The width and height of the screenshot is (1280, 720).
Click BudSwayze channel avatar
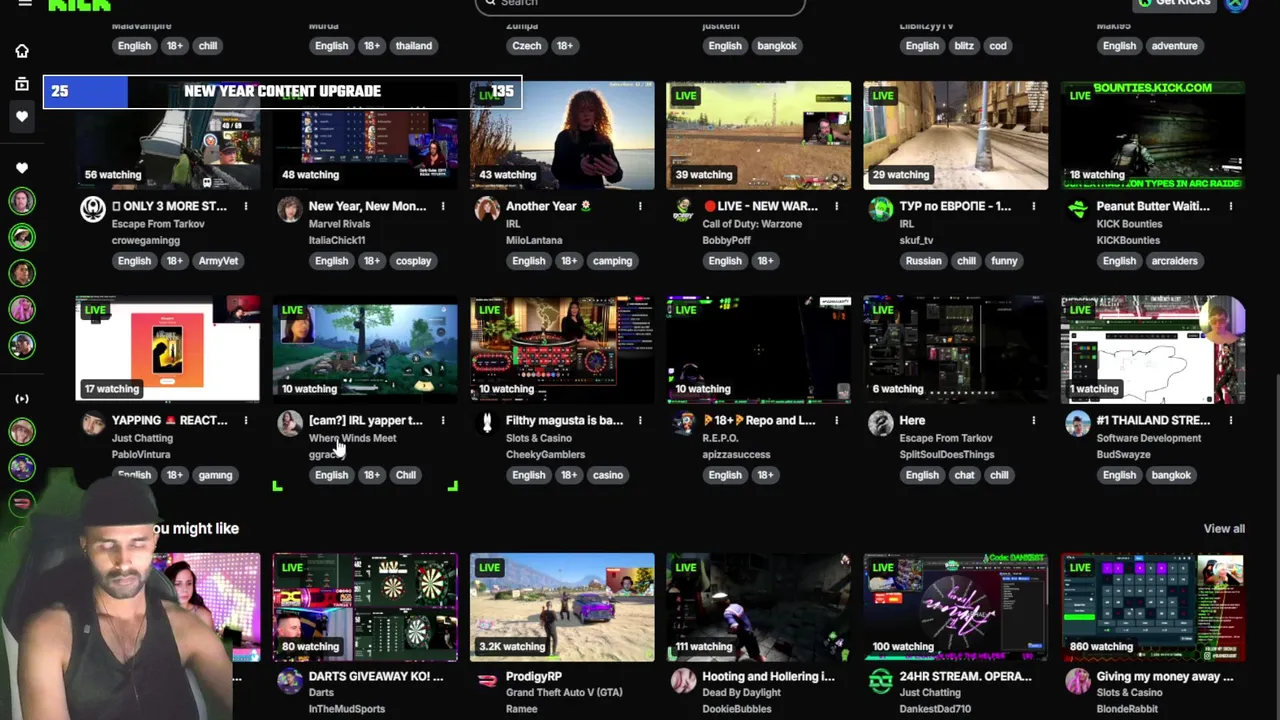click(x=1078, y=423)
